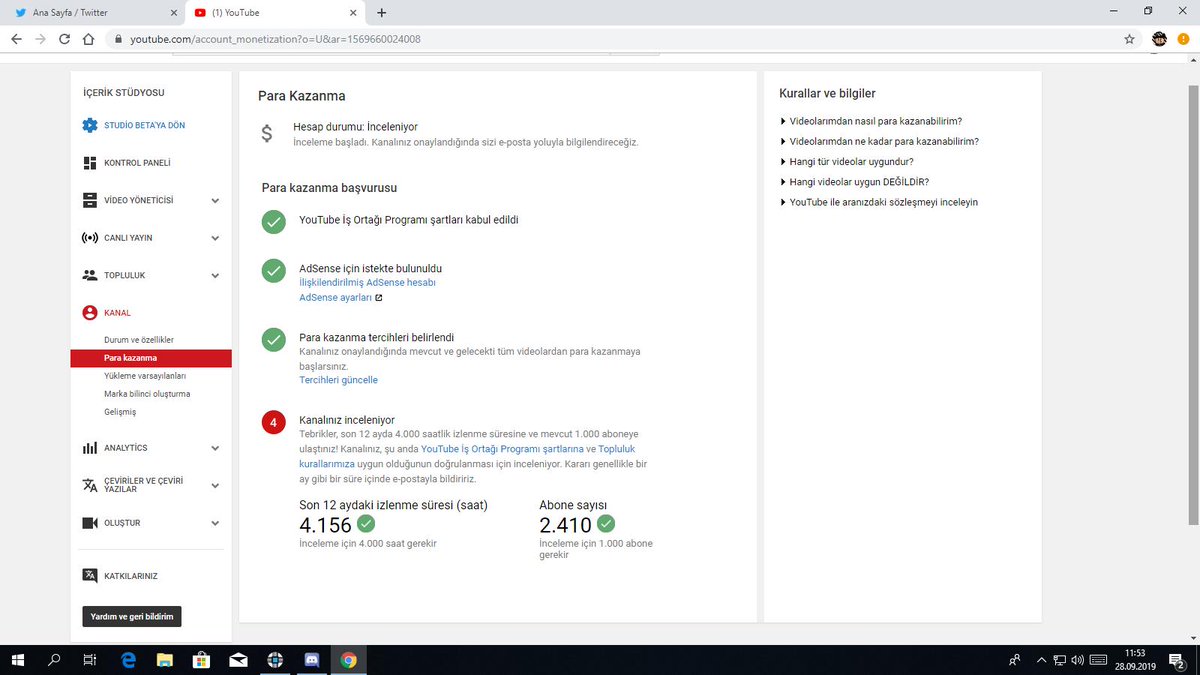Open Durum ve özellikler menu item
The image size is (1200, 675).
(x=139, y=340)
